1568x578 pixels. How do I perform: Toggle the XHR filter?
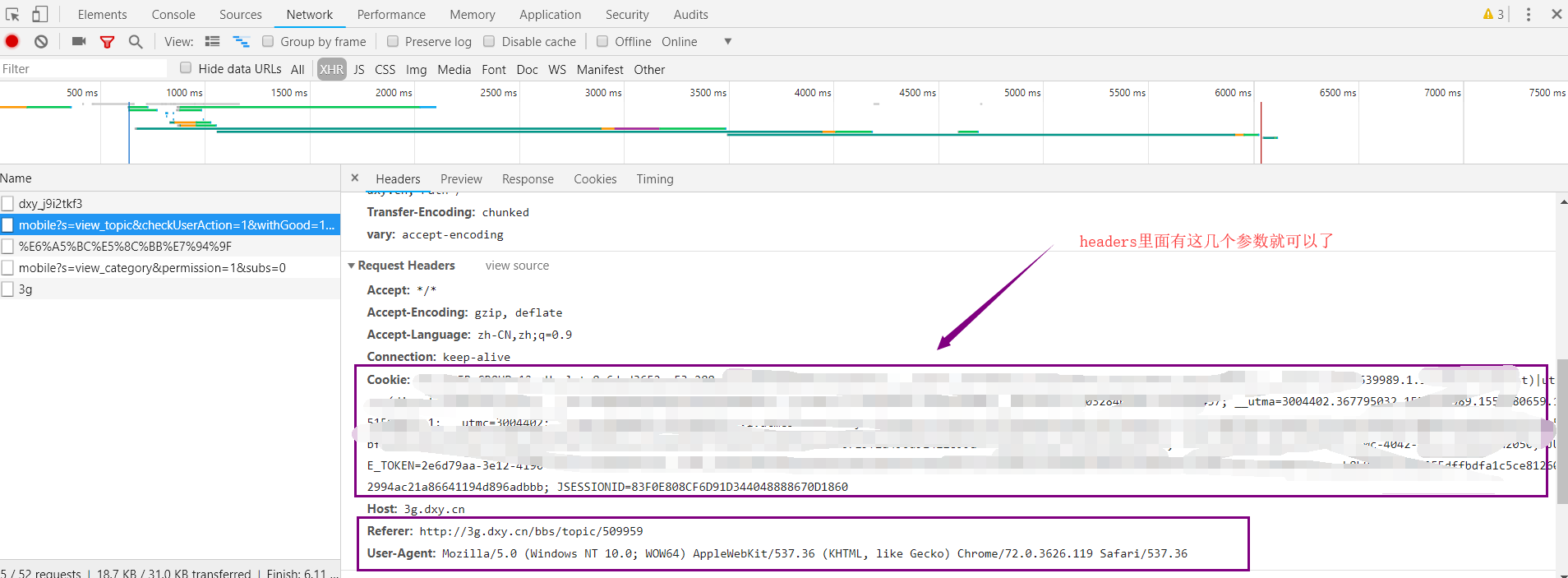(x=332, y=69)
